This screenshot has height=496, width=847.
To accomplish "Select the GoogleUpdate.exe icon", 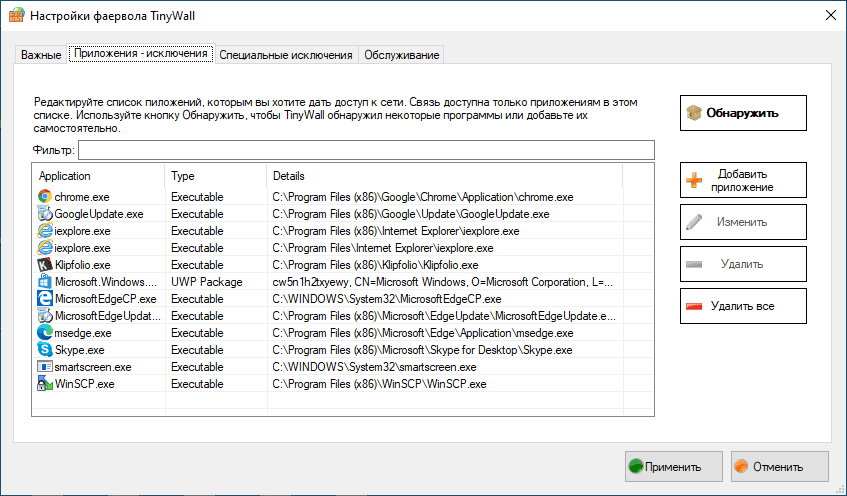I will [44, 214].
